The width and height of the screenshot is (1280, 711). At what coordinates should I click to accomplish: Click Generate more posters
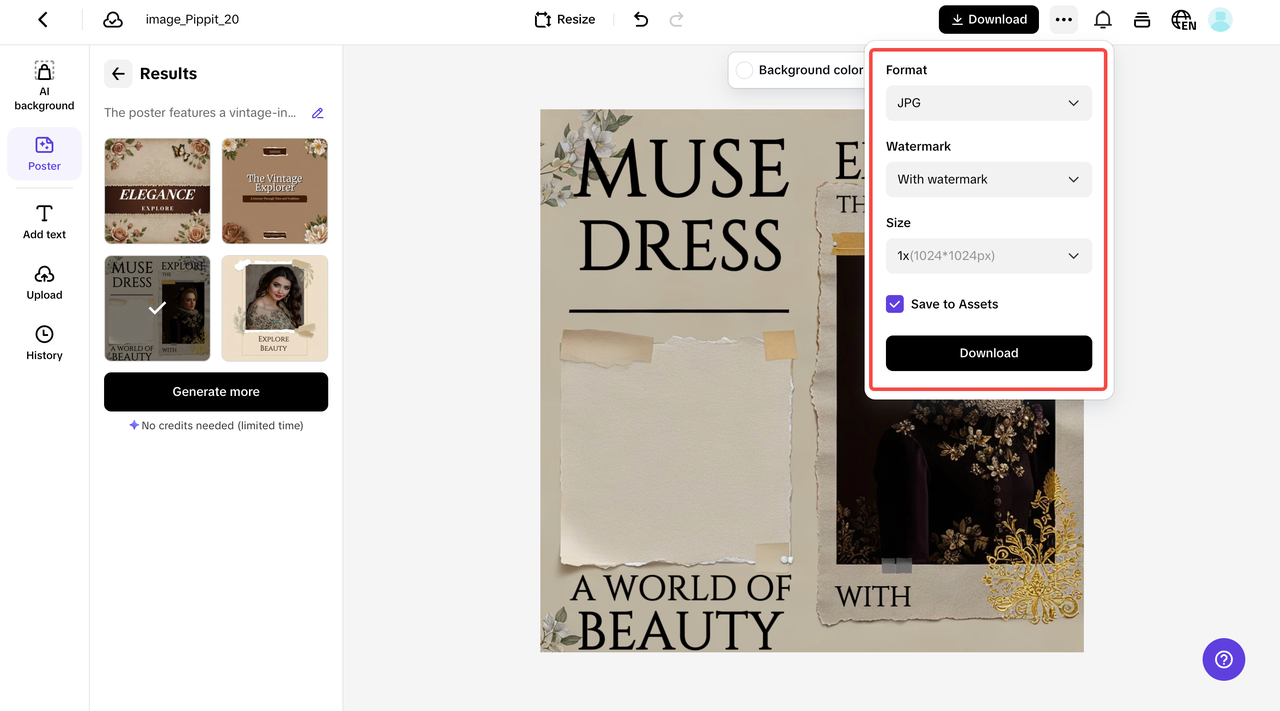pos(215,391)
